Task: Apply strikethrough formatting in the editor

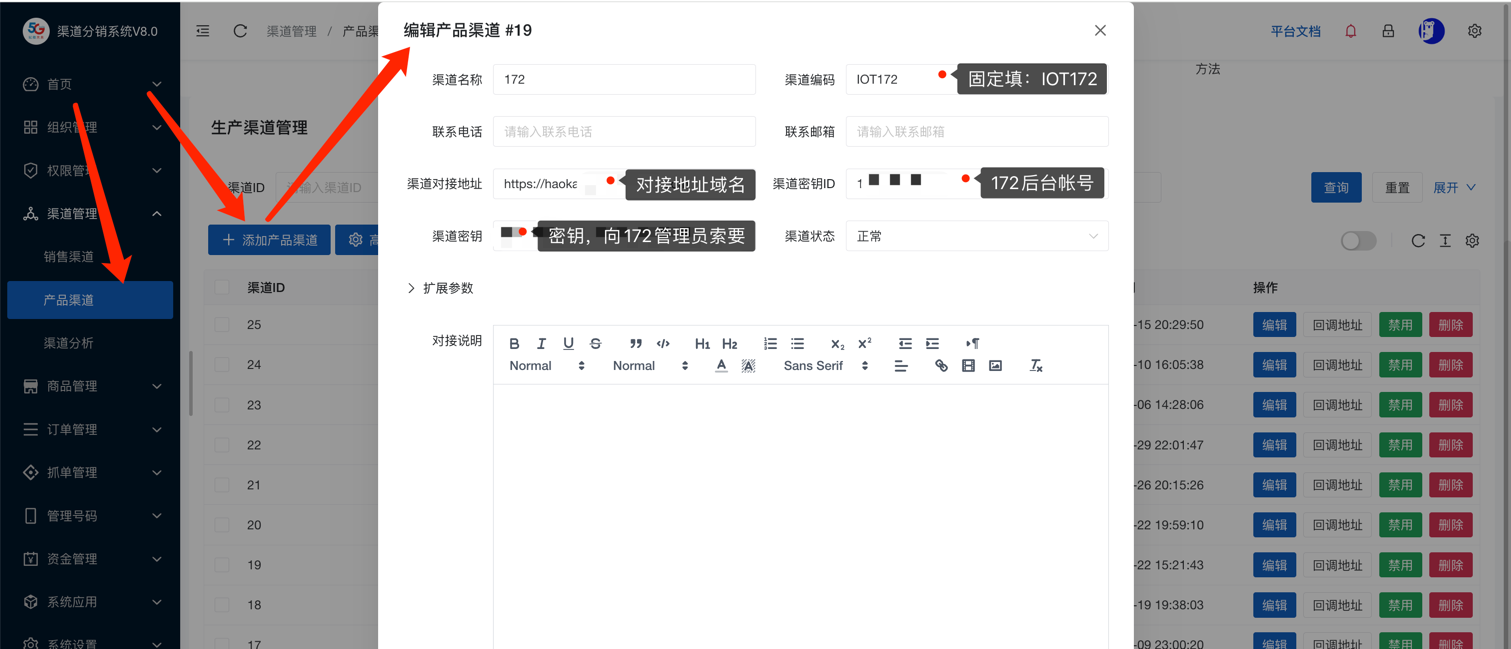Action: point(595,343)
